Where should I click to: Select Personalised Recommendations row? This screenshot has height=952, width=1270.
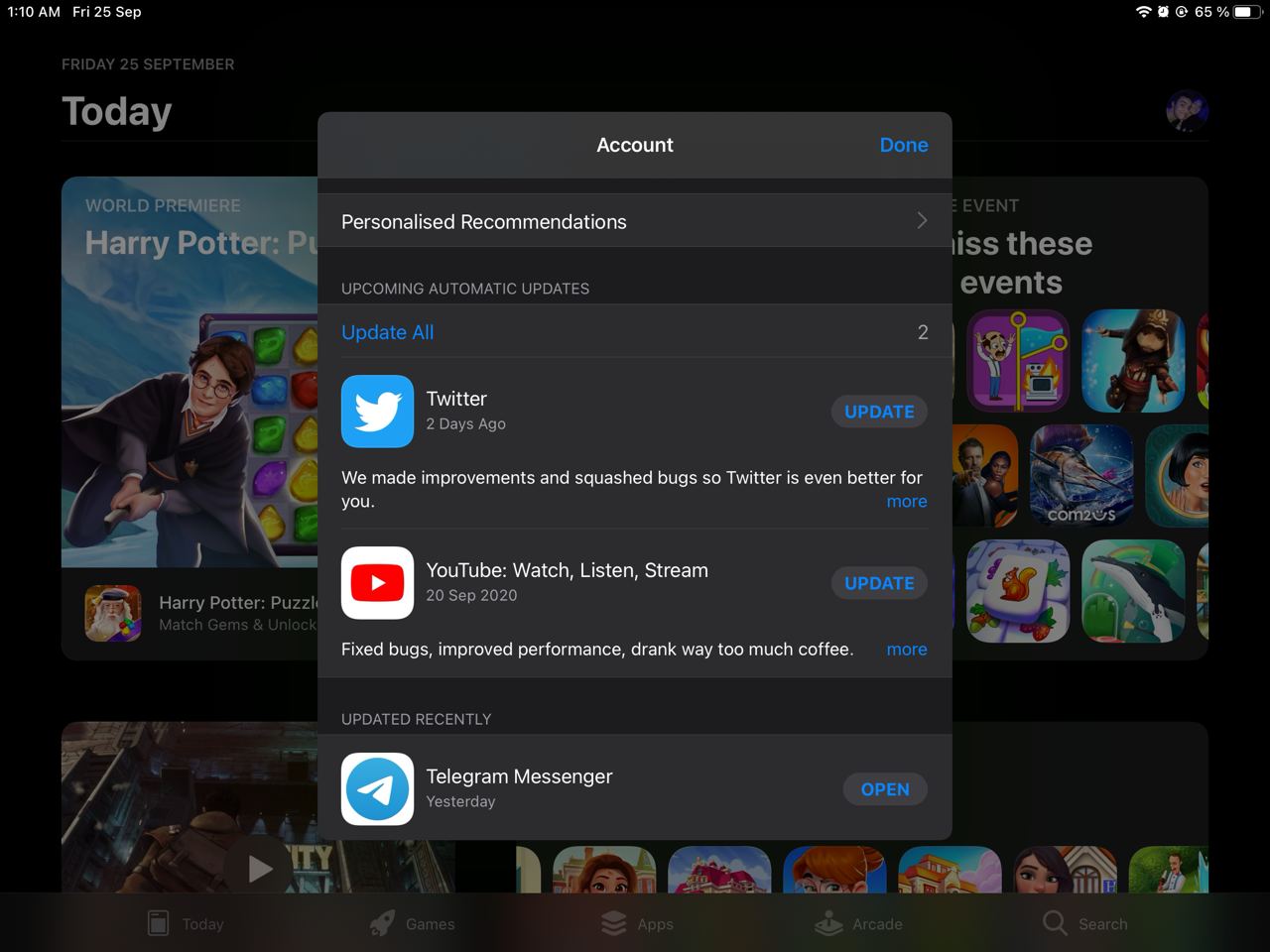tap(635, 220)
